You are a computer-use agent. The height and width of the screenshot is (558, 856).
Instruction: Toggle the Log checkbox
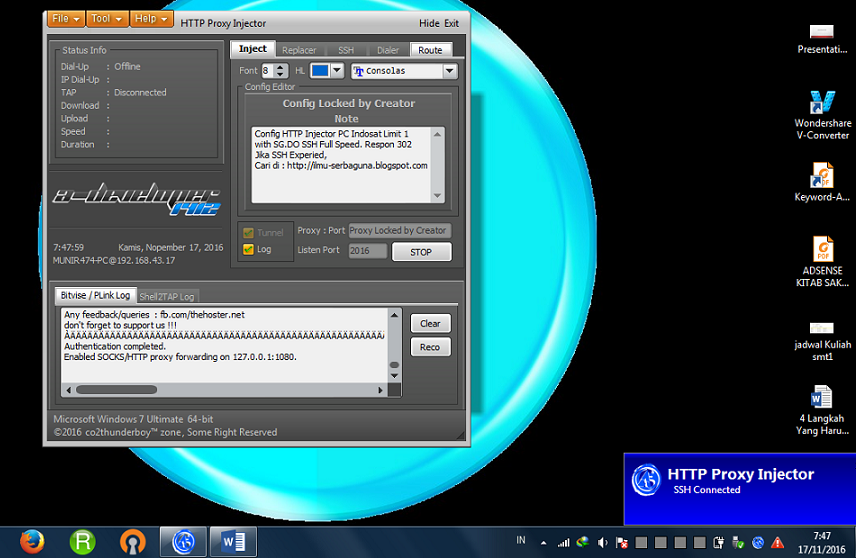pos(248,250)
